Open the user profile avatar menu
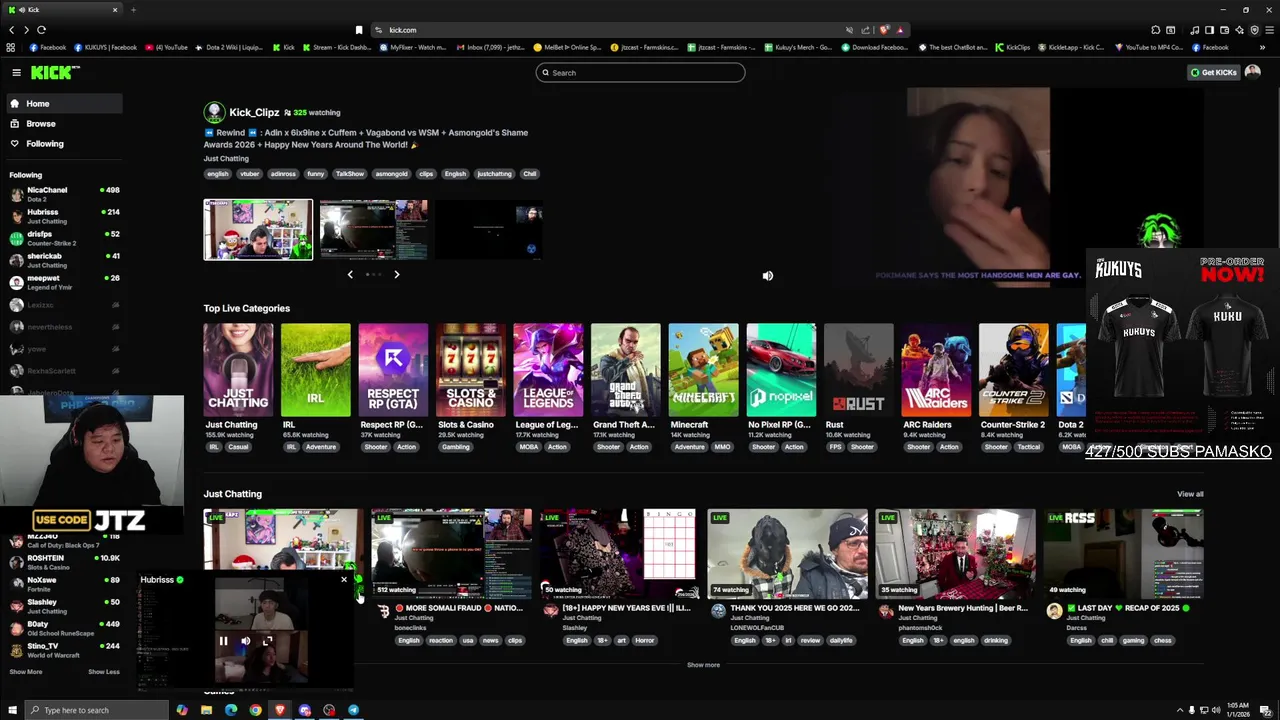Image resolution: width=1280 pixels, height=720 pixels. tap(1252, 72)
